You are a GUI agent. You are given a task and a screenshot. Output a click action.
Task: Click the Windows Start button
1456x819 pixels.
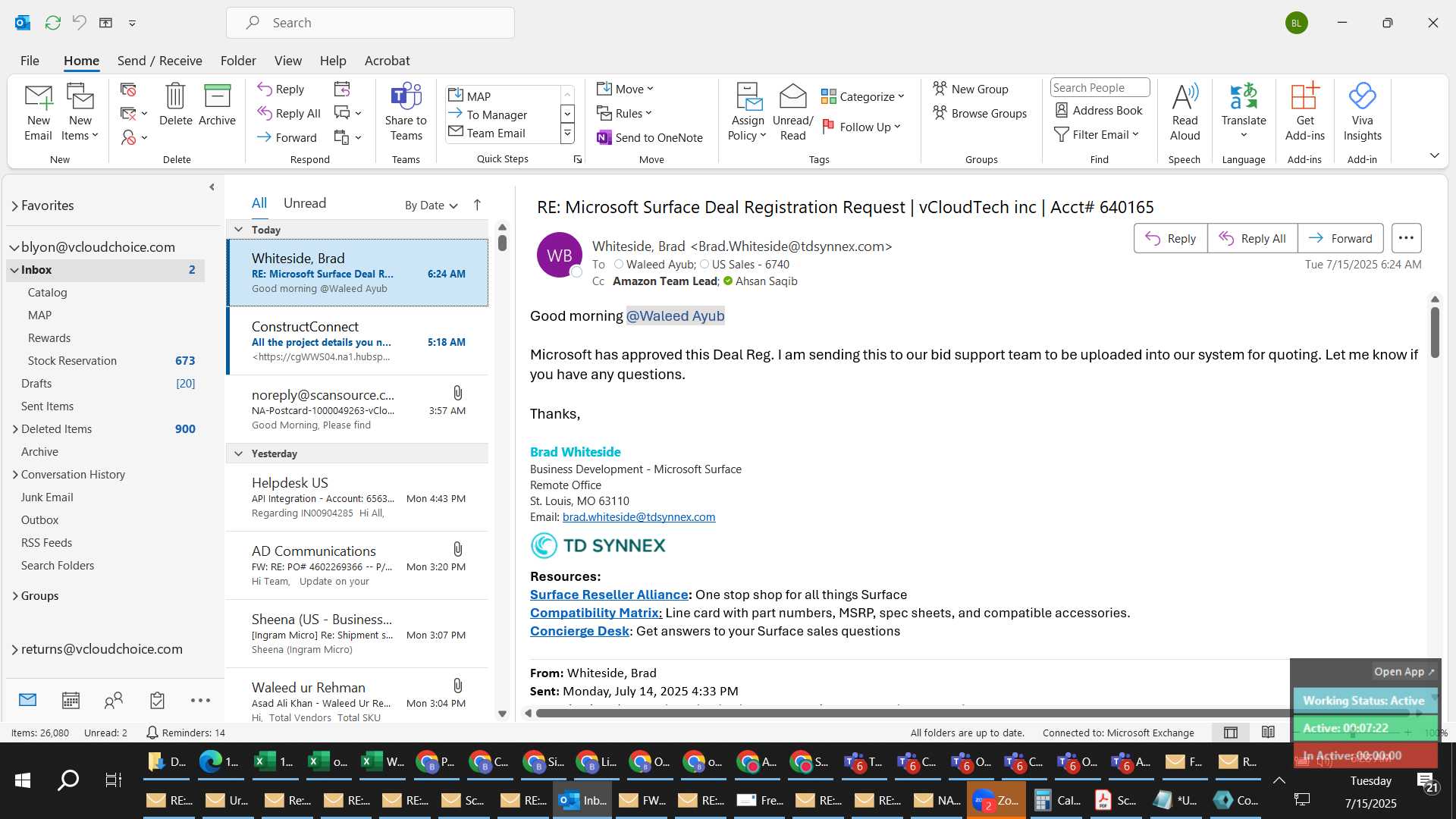coord(23,780)
